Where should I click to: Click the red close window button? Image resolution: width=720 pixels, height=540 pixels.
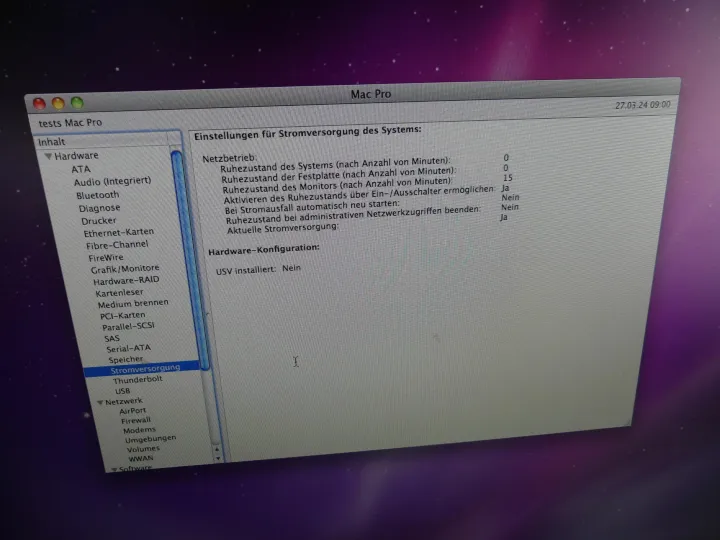point(39,104)
